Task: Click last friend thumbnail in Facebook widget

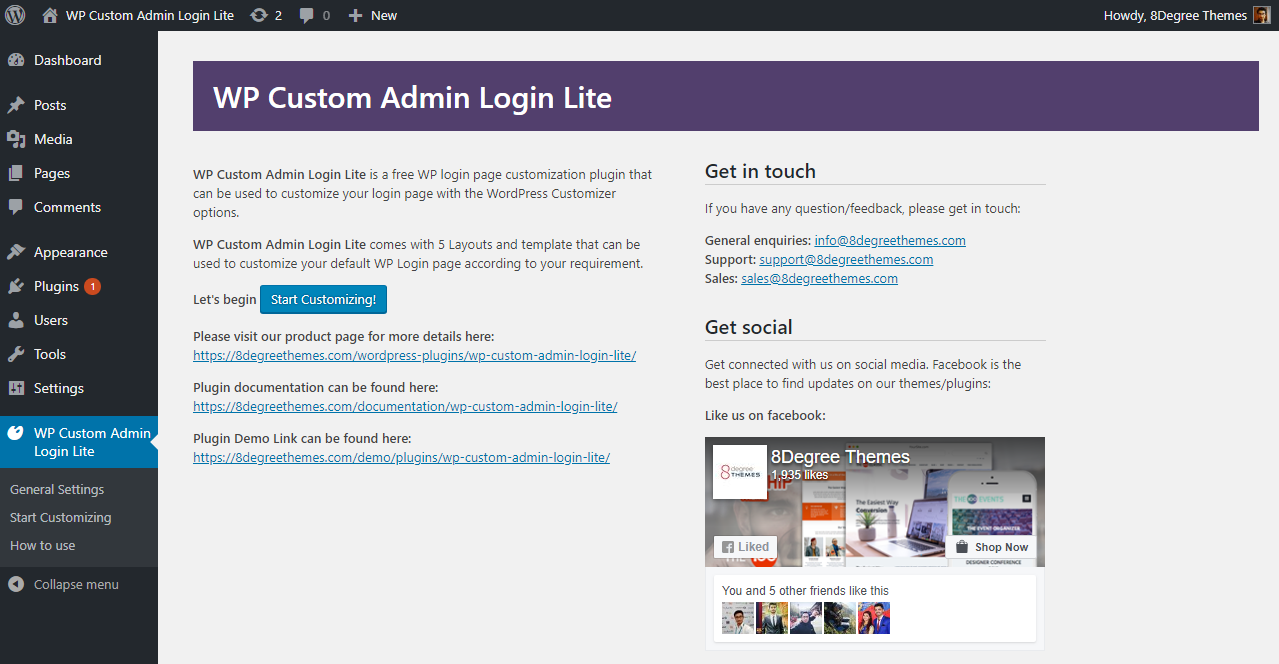Action: click(874, 617)
